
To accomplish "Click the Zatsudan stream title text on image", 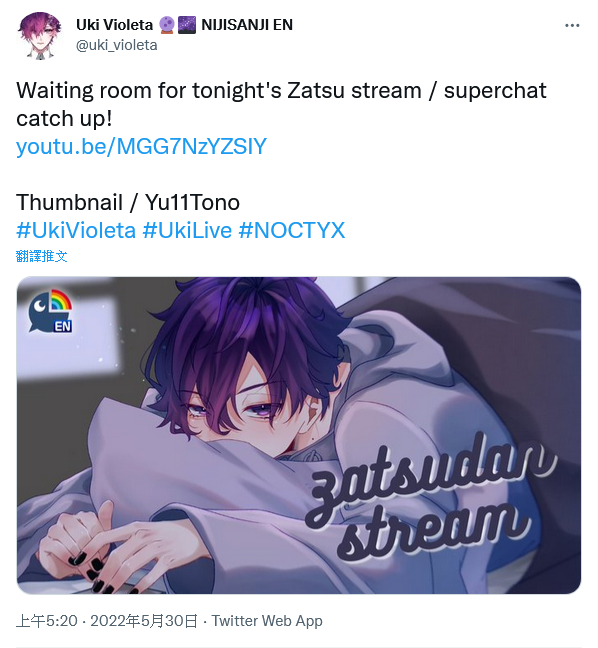I will pos(430,498).
